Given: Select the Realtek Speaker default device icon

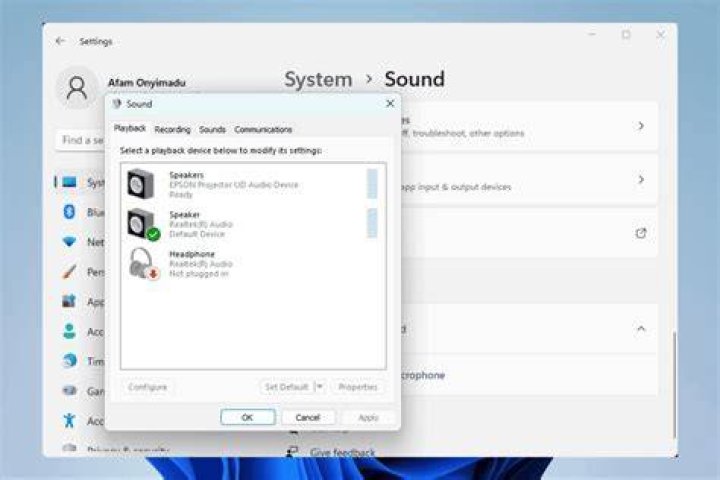Looking at the screenshot, I should pyautogui.click(x=143, y=224).
